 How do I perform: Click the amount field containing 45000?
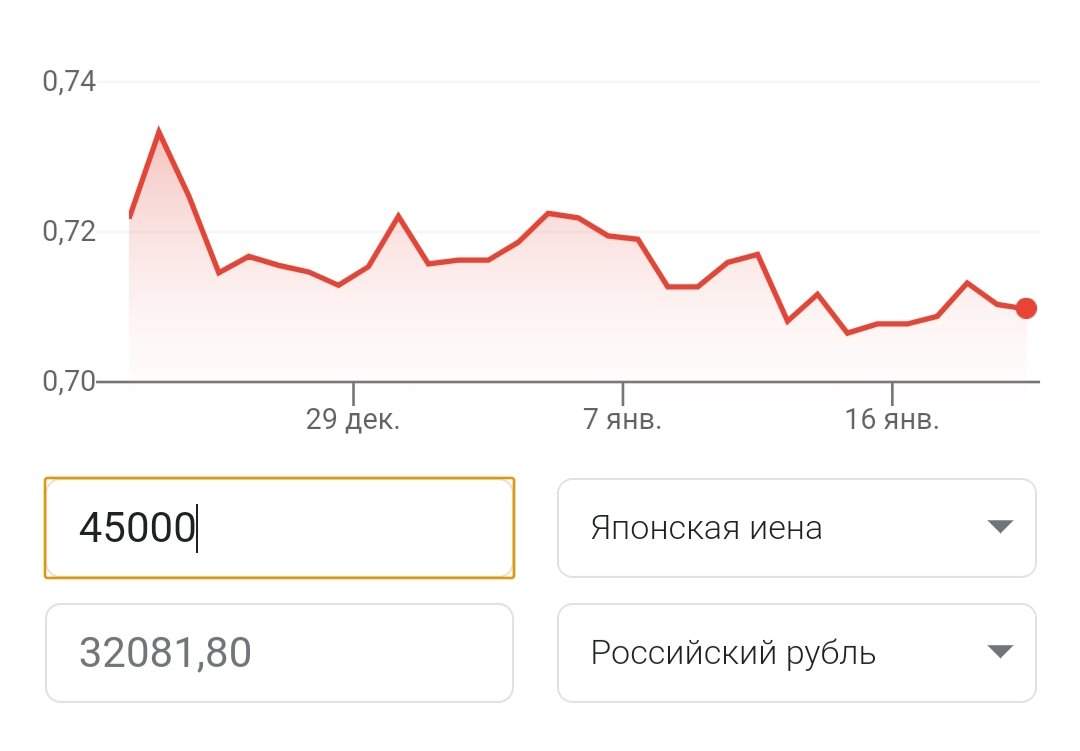279,527
